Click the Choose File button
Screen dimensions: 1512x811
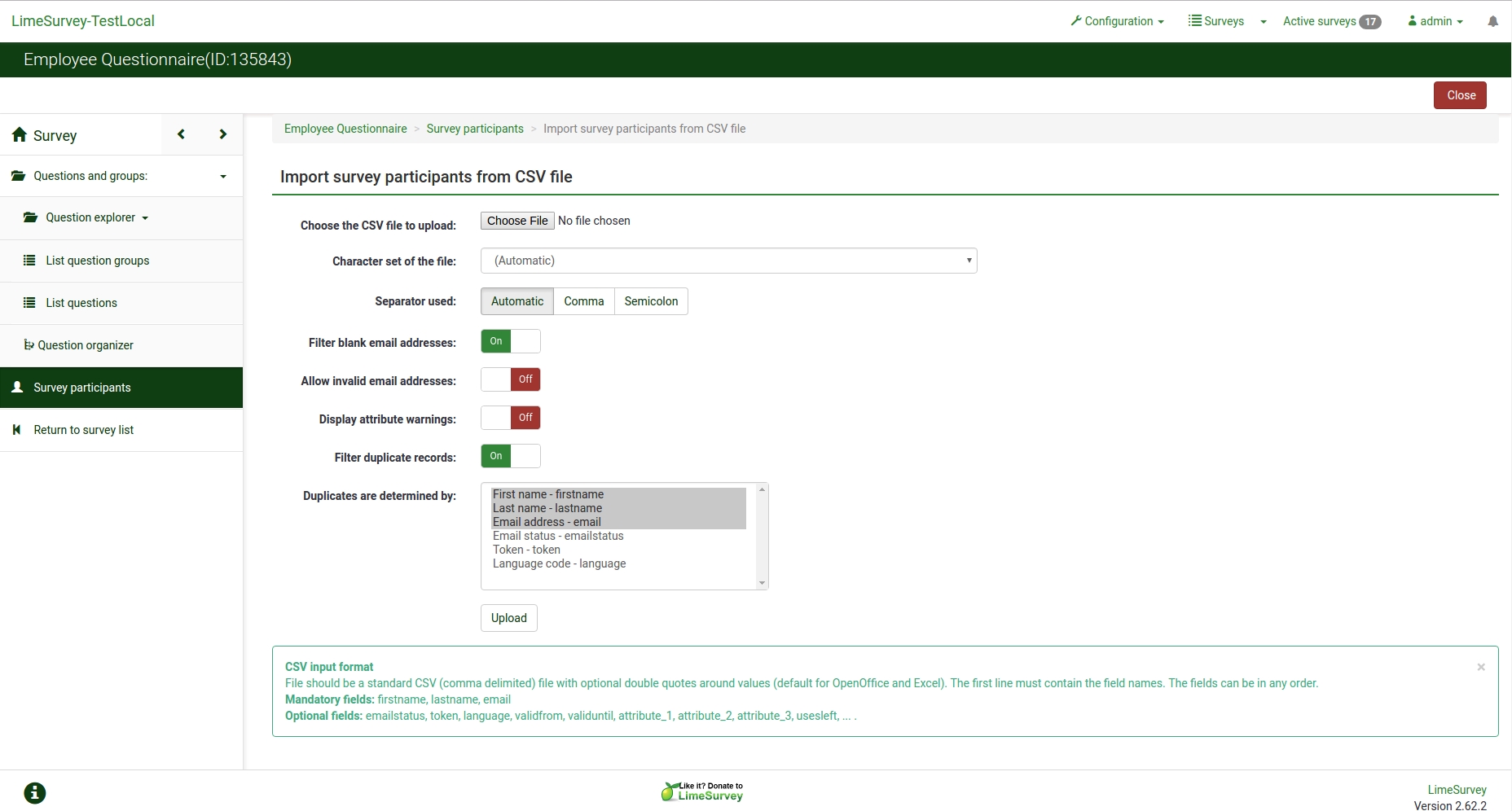point(517,221)
